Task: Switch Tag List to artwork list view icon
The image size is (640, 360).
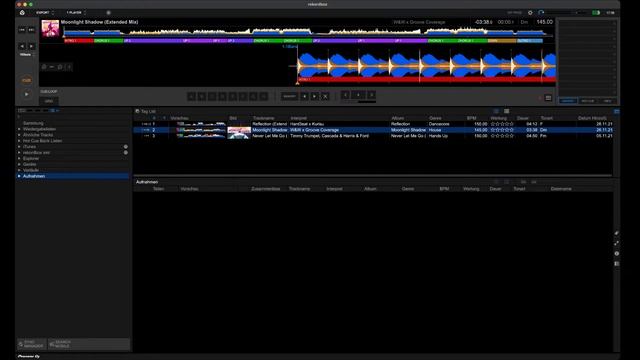Action: [507, 111]
